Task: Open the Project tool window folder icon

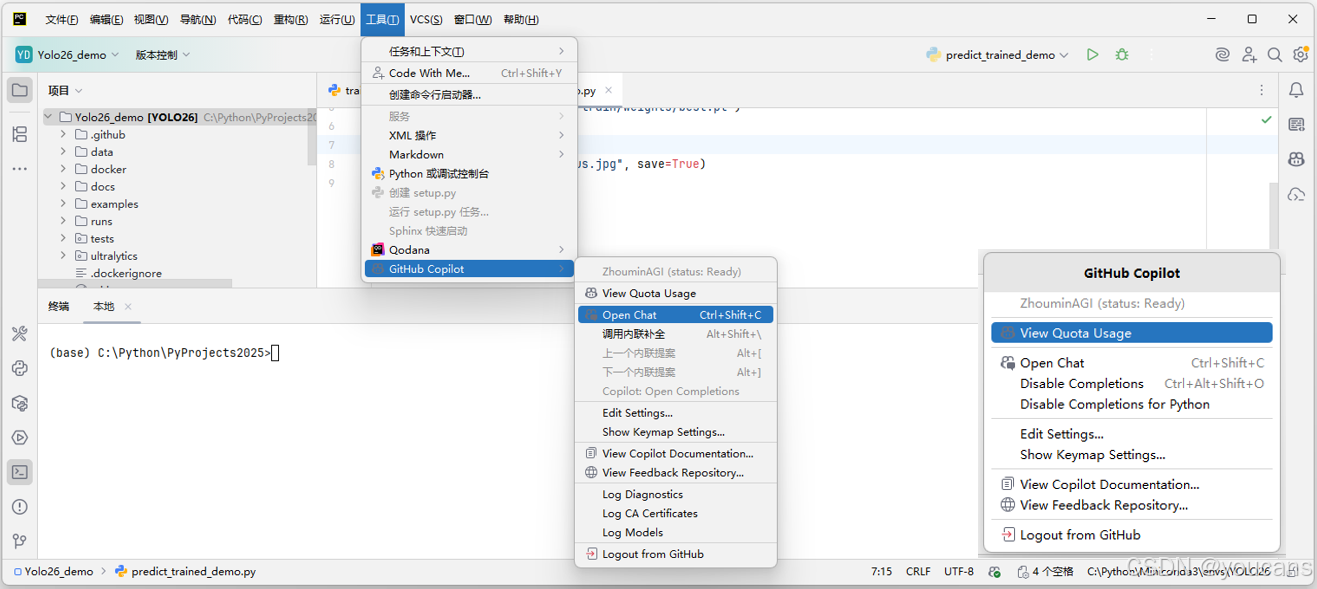Action: pos(19,91)
